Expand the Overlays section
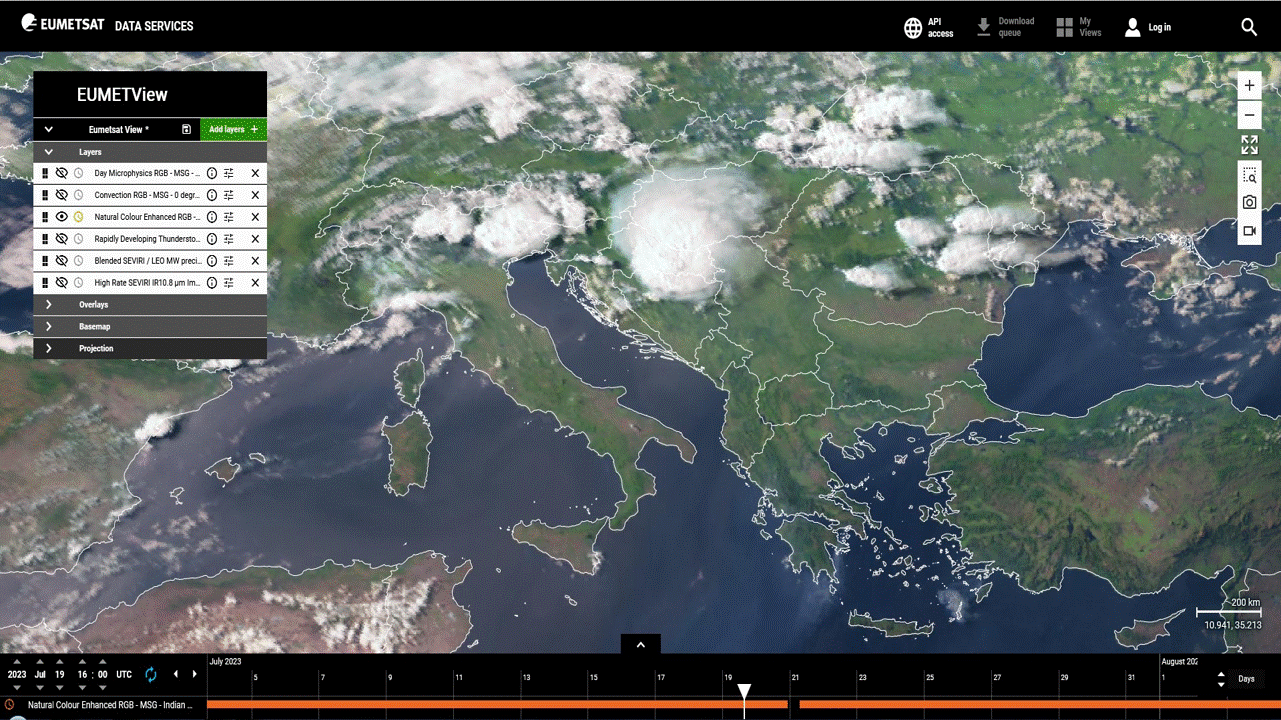The width and height of the screenshot is (1281, 720). point(48,305)
